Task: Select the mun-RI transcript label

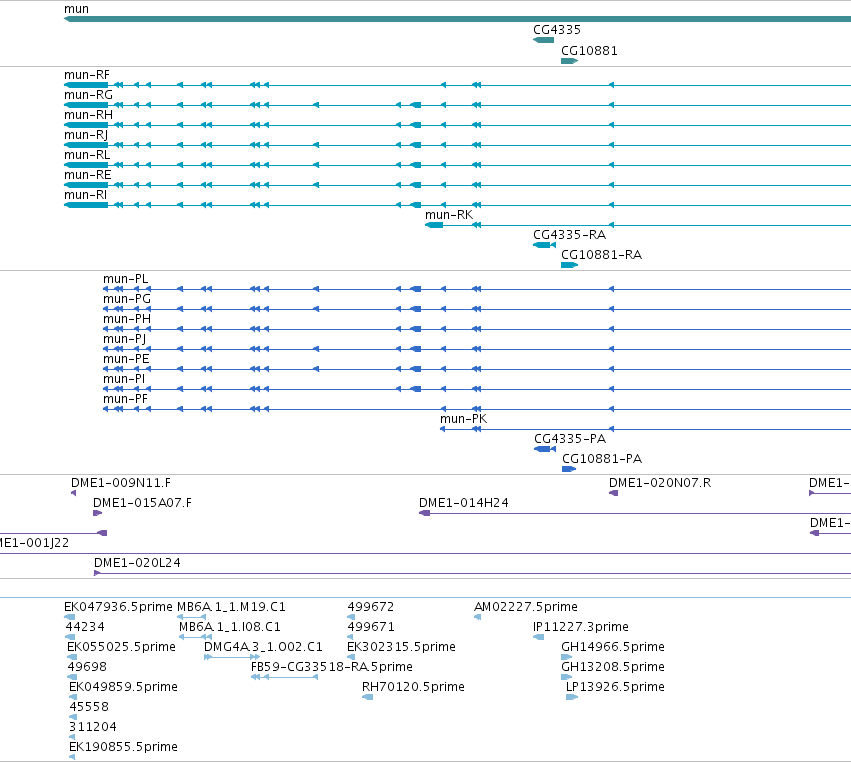Action: [86, 195]
